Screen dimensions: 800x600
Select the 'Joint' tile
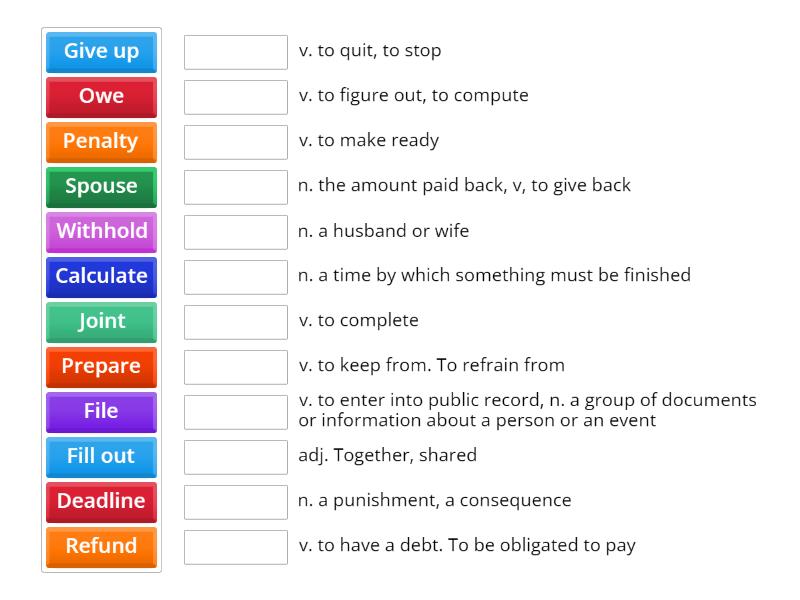click(x=100, y=322)
